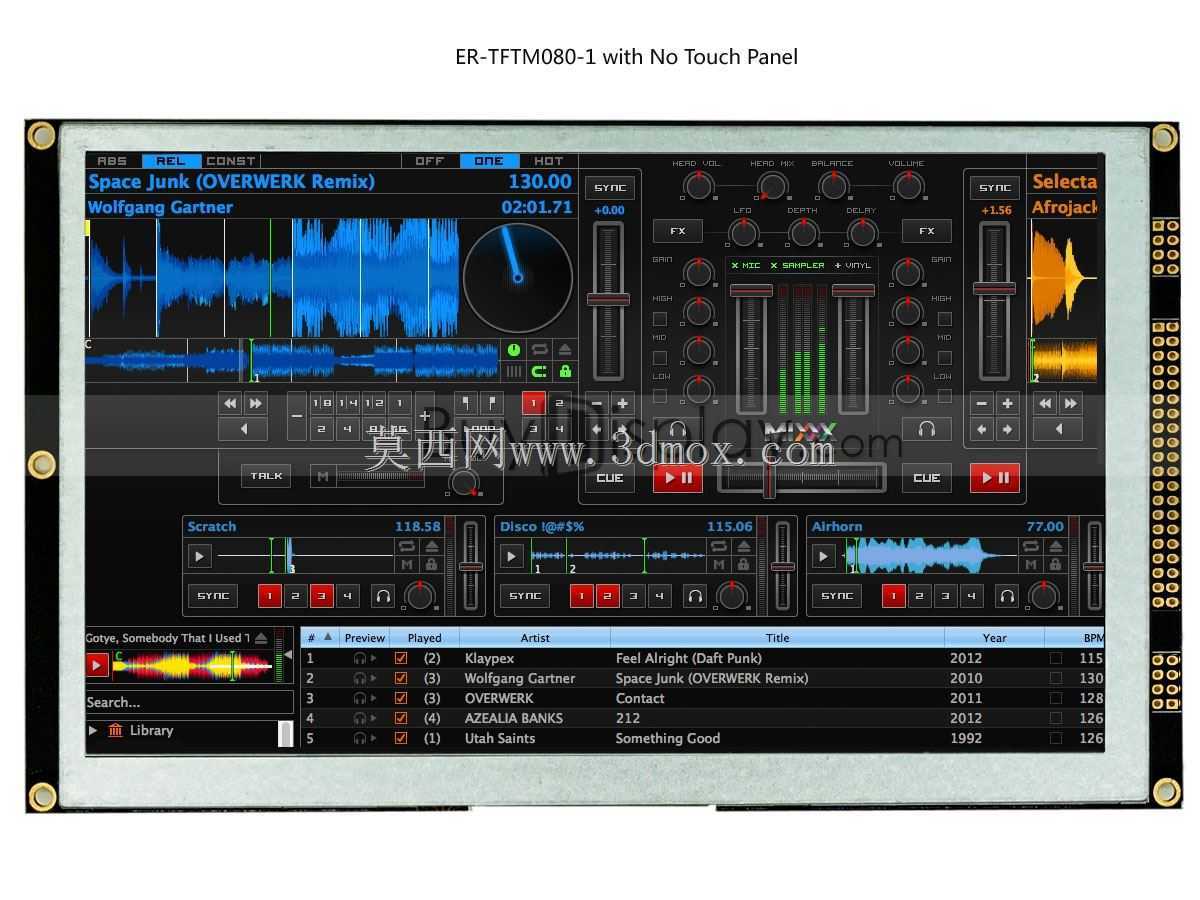Click the beat grid bars icon left of the green loop icon
This screenshot has height=900, width=1200.
(x=513, y=371)
